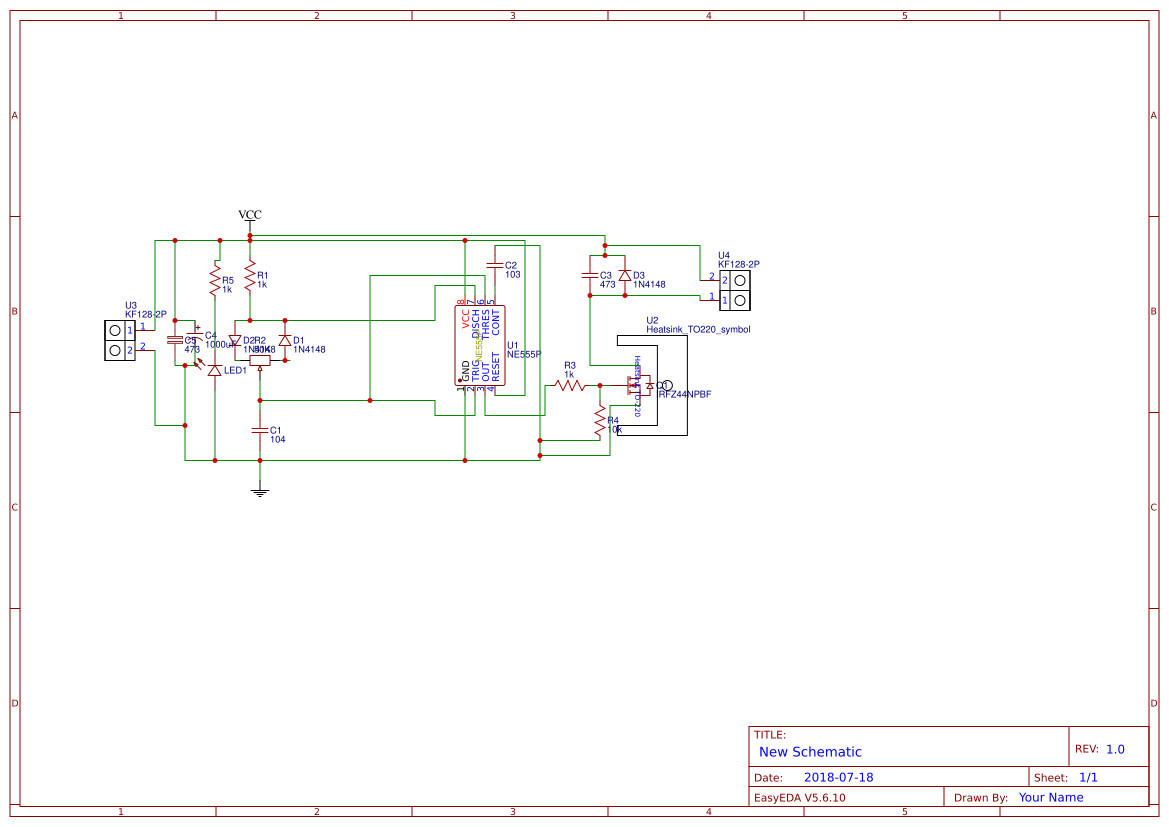Image resolution: width=1169 pixels, height=827 pixels.
Task: Click the RESET pin label on U1
Action: [496, 368]
